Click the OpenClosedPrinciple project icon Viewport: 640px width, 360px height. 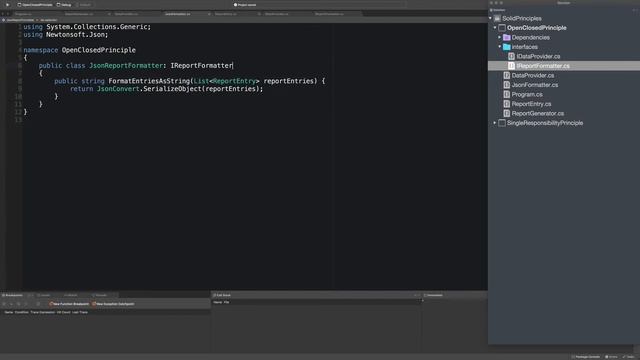[502, 28]
